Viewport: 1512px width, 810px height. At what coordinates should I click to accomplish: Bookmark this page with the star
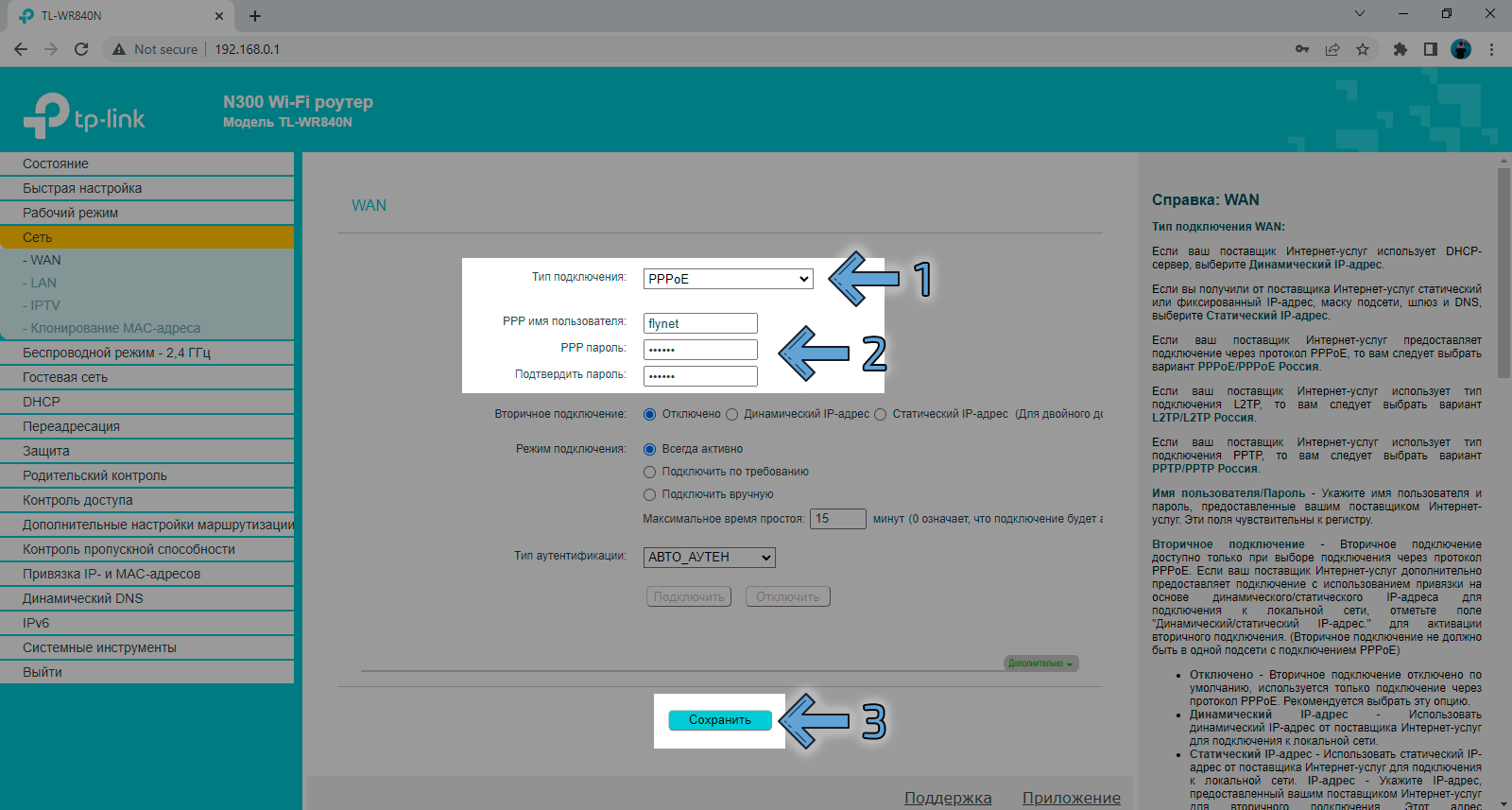click(x=1363, y=49)
